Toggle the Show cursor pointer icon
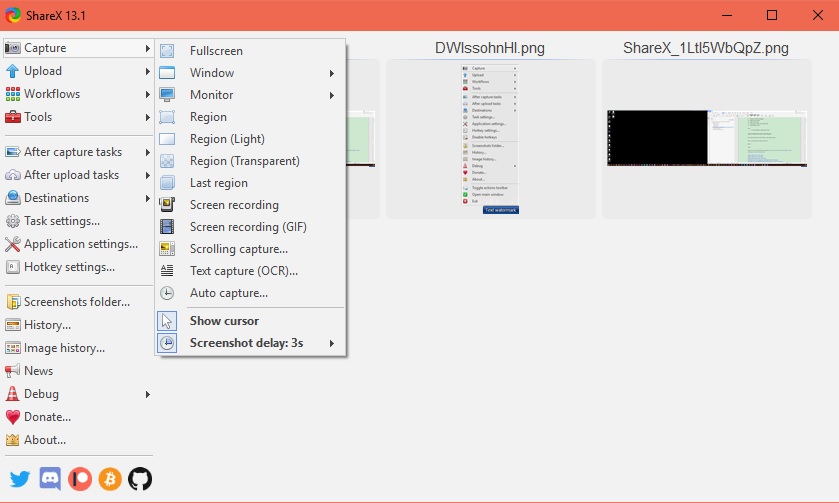839x503 pixels. [167, 321]
